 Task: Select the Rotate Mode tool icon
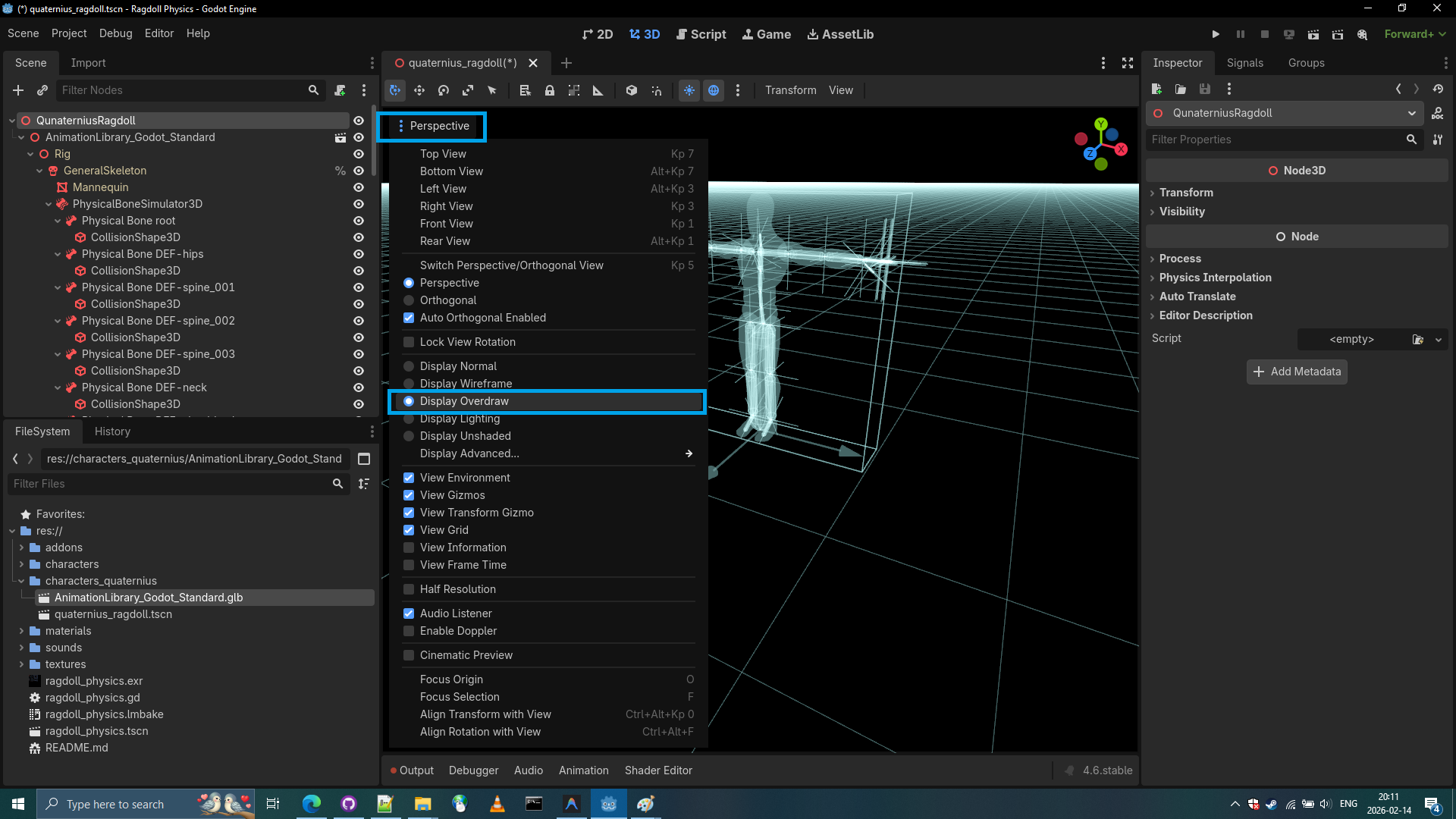click(x=444, y=90)
